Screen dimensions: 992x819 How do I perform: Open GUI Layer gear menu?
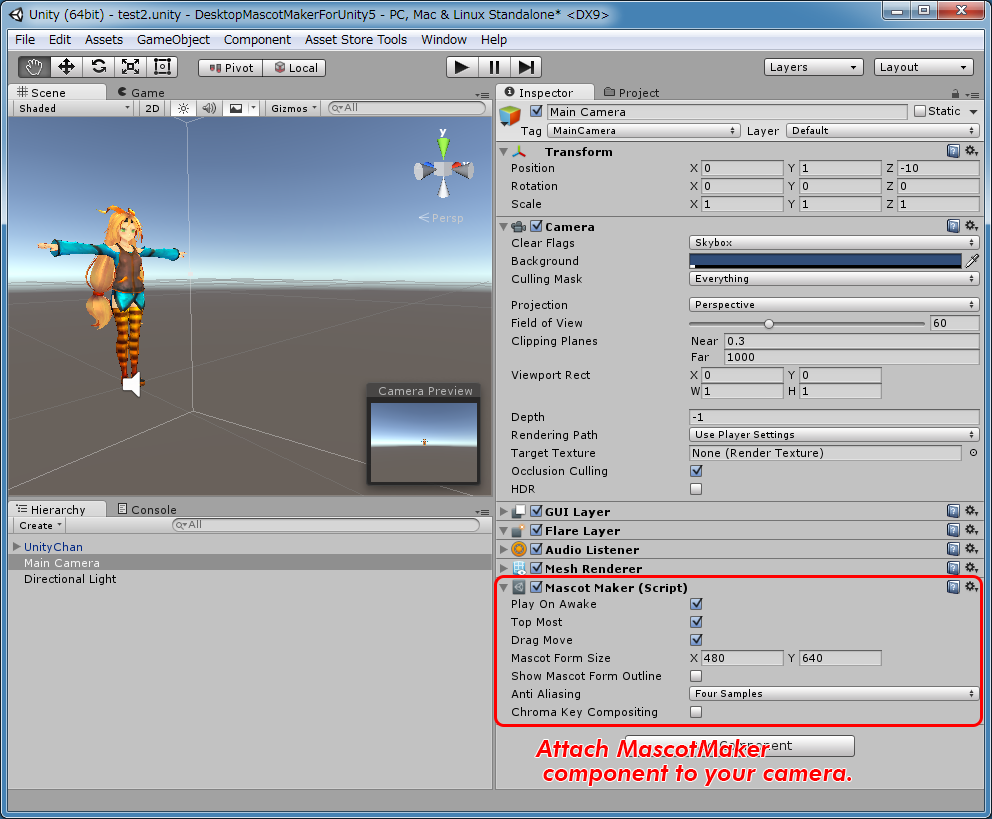[971, 511]
